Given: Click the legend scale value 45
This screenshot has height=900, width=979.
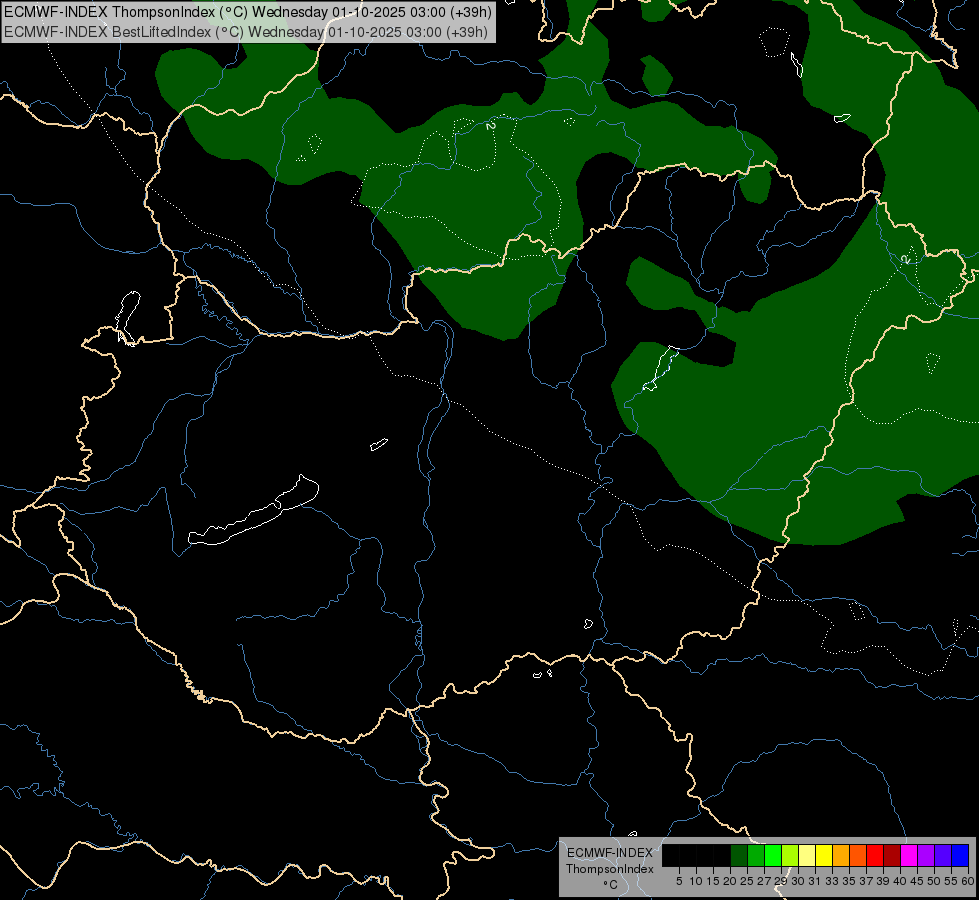Looking at the screenshot, I should pos(917,881).
